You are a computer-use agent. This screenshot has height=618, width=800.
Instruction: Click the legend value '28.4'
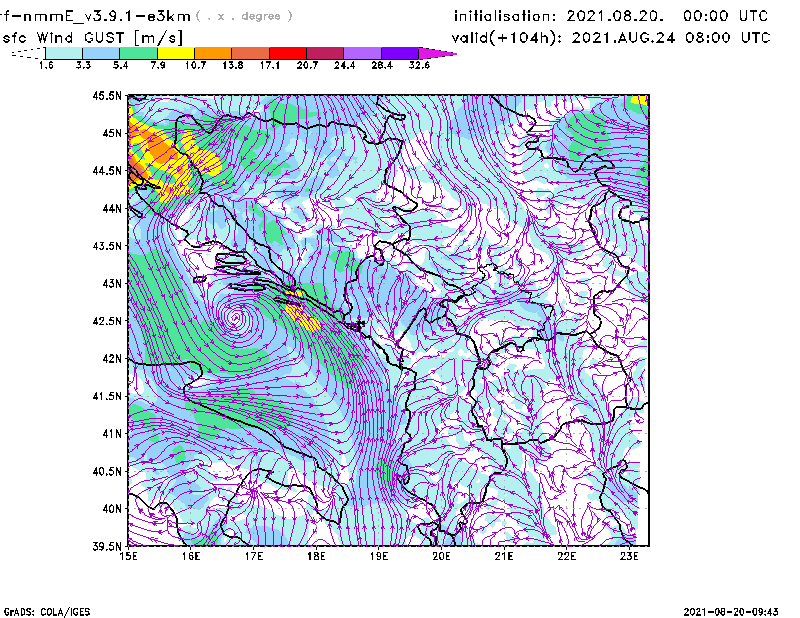[382, 65]
